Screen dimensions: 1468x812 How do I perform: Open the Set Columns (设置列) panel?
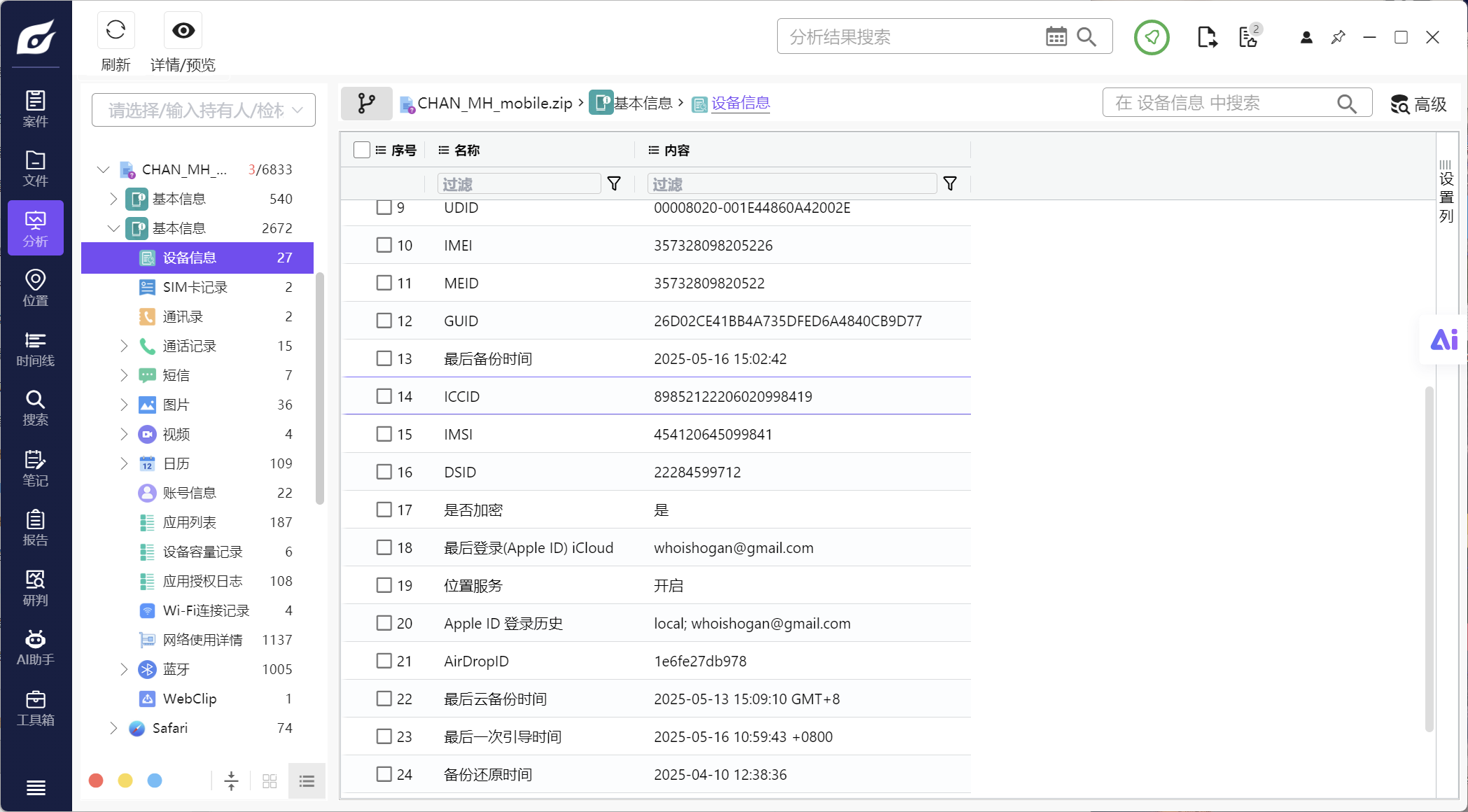pos(1446,191)
